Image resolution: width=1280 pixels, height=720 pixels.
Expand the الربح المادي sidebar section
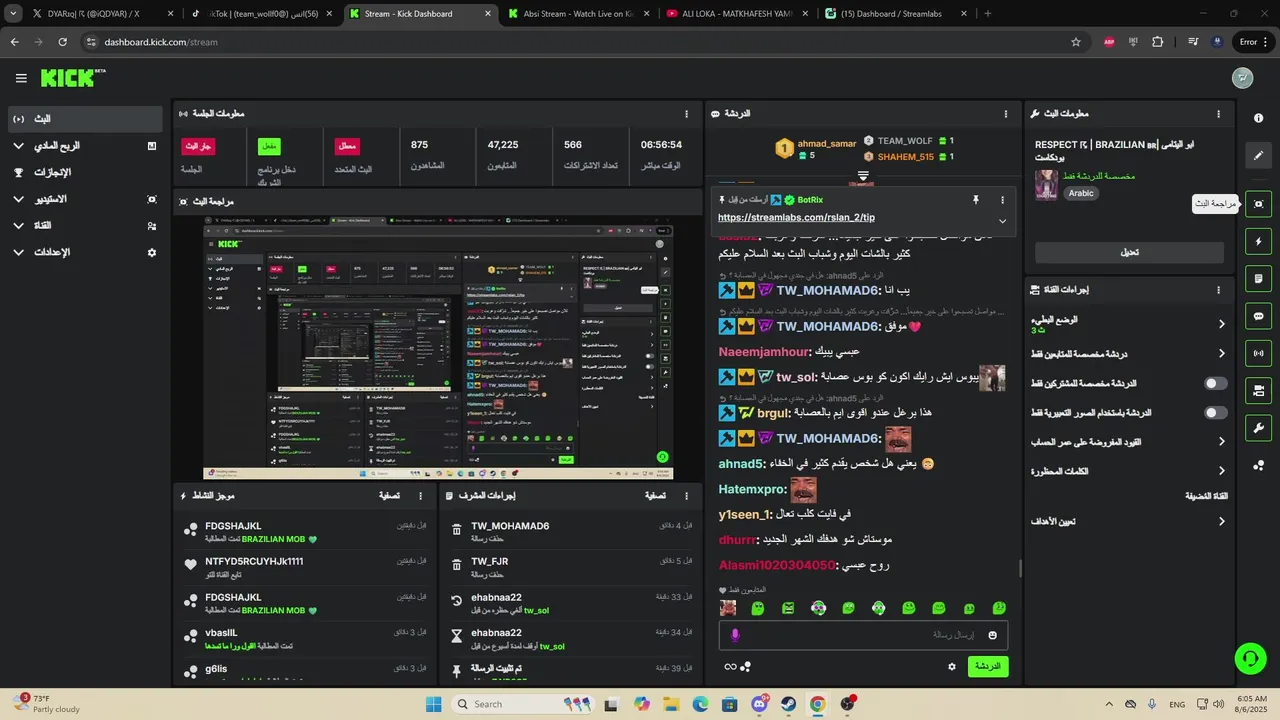[x=83, y=145]
